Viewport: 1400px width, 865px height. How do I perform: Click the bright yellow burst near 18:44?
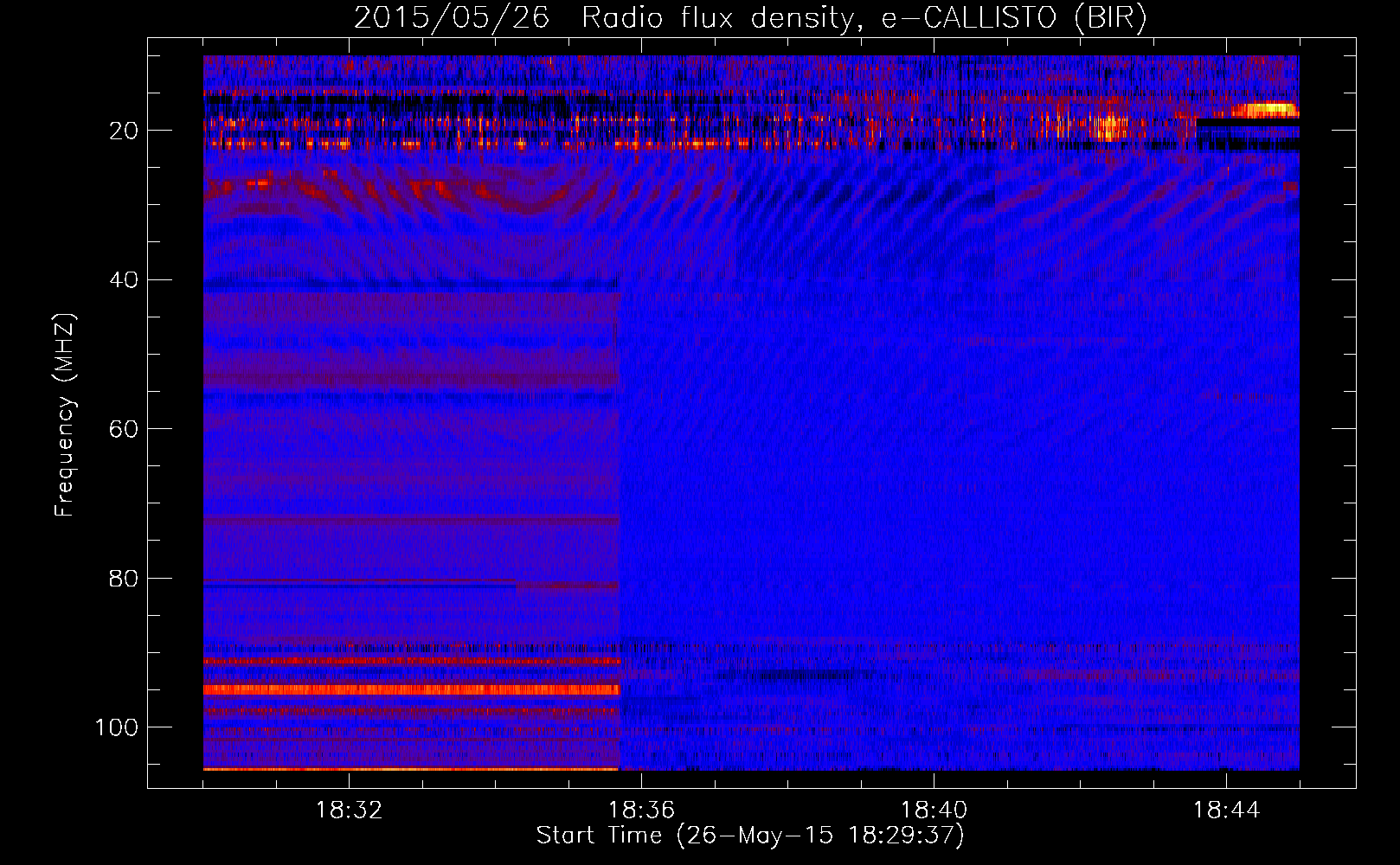[1268, 110]
